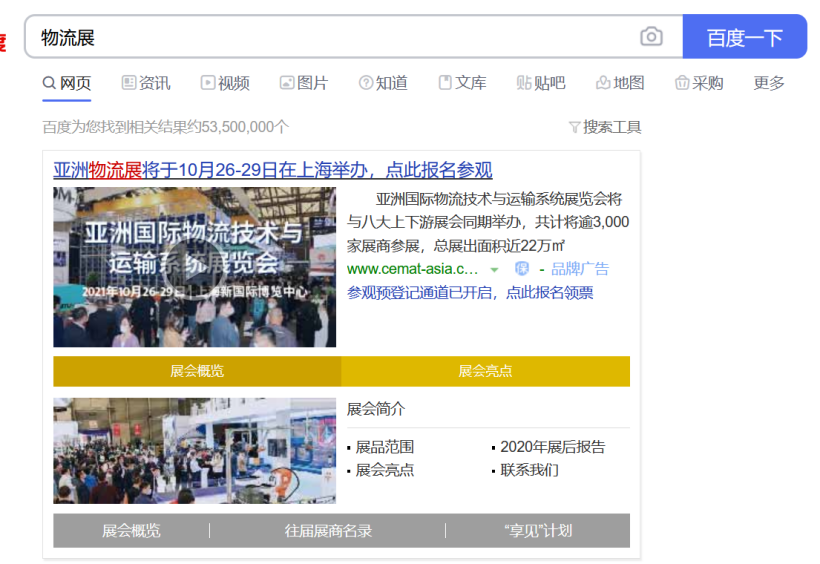Click 往届展商名录 in the gray bar
Viewport: 820px width, 564px height.
[x=328, y=531]
